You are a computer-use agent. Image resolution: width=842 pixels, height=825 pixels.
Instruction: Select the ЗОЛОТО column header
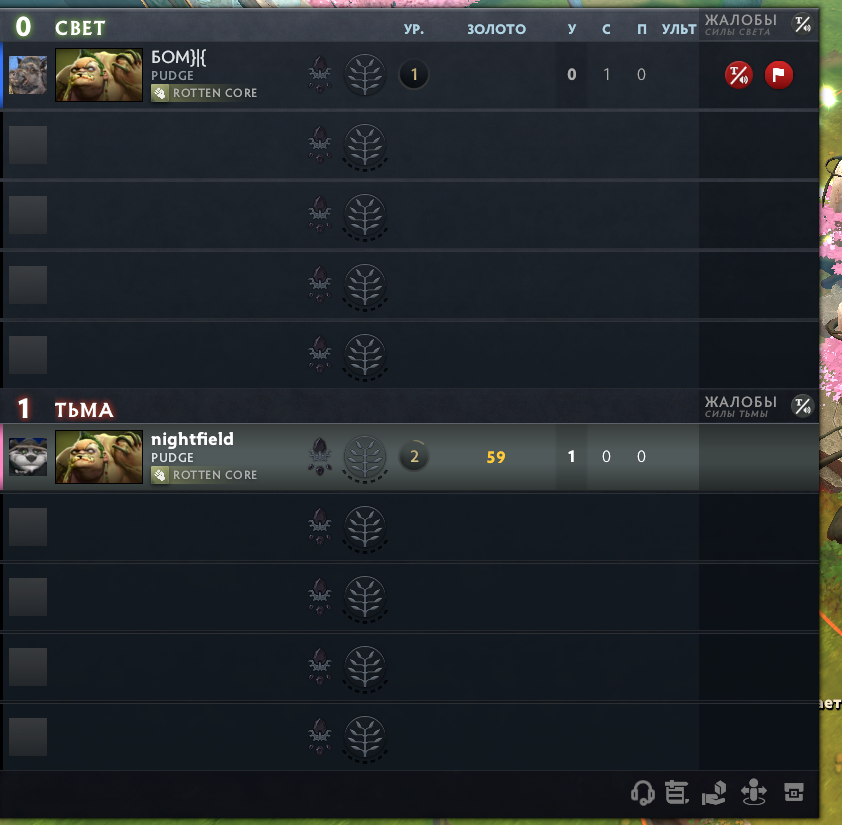coord(496,29)
